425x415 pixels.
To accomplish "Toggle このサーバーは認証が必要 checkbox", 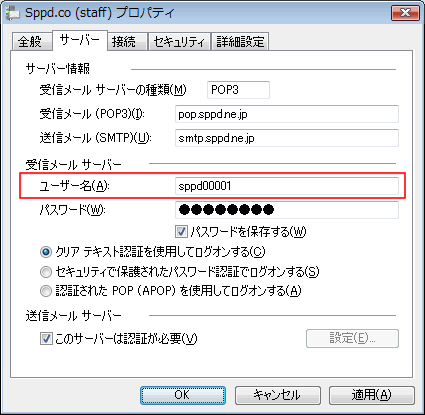I will [x=46, y=339].
